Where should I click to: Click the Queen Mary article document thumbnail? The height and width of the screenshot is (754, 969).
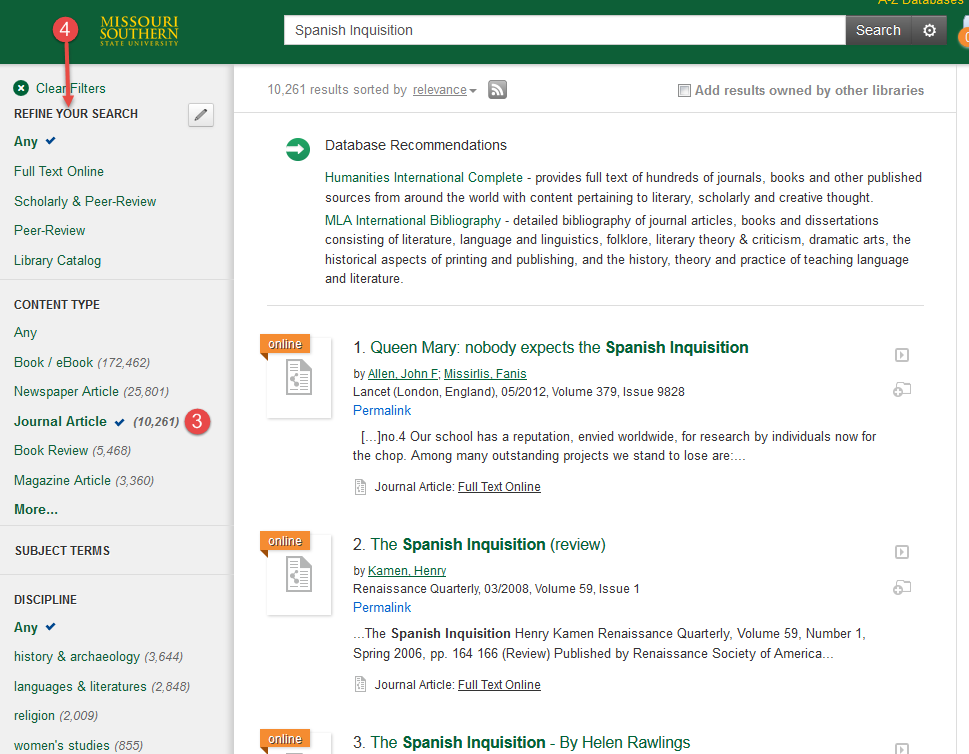(x=299, y=378)
